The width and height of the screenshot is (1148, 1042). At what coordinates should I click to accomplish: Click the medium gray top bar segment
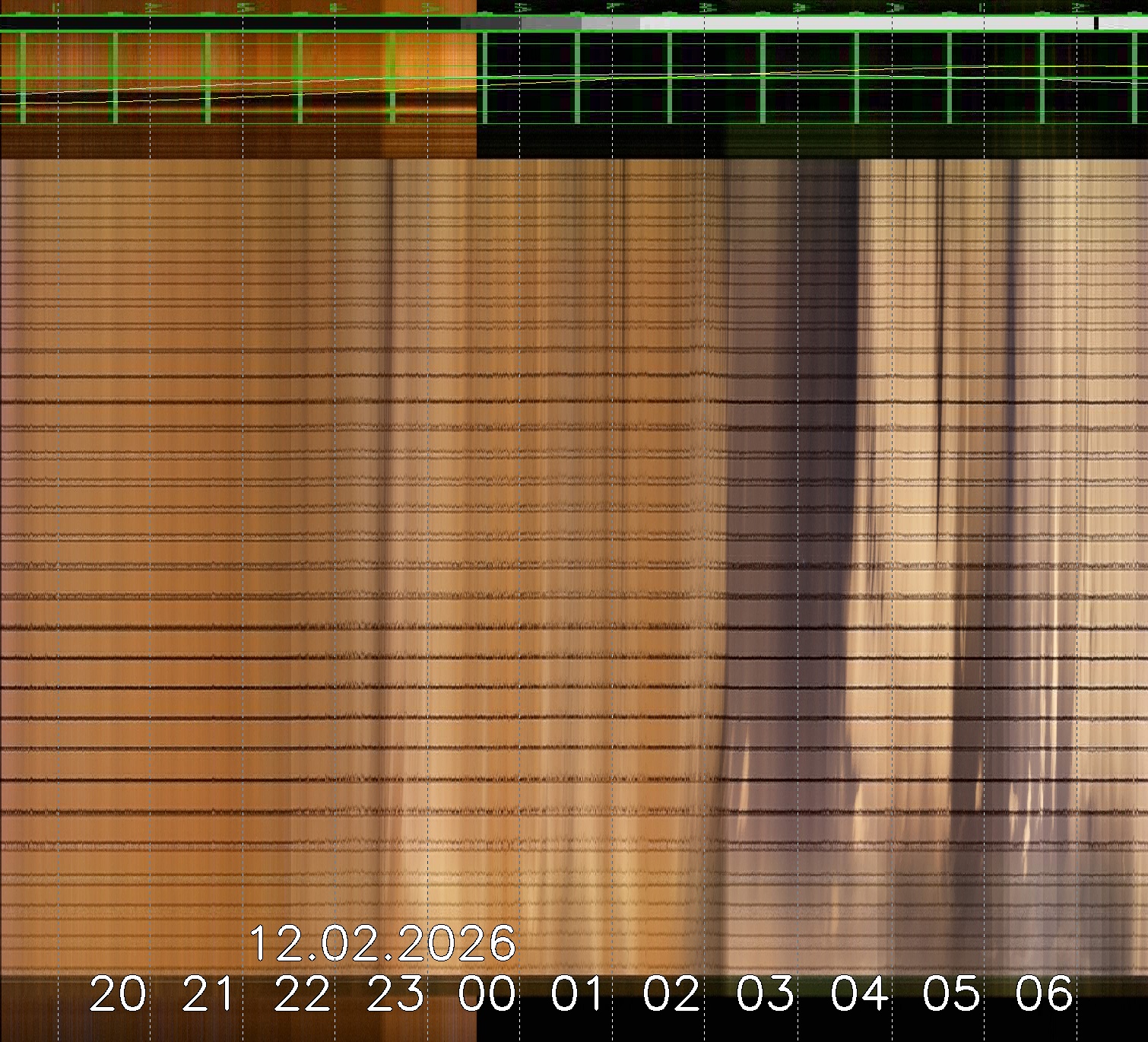point(551,24)
